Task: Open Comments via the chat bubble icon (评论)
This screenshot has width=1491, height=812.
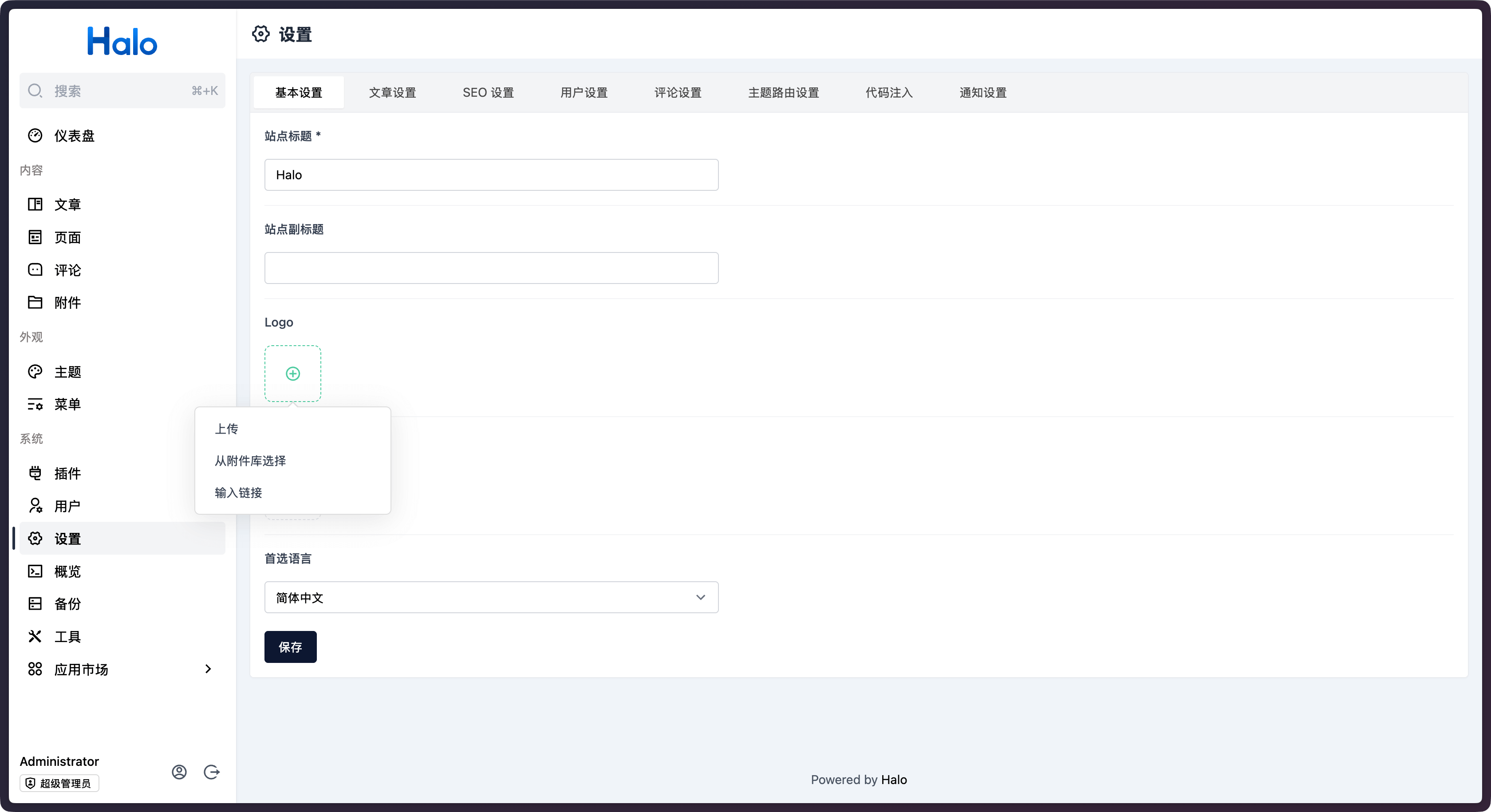Action: 35,270
